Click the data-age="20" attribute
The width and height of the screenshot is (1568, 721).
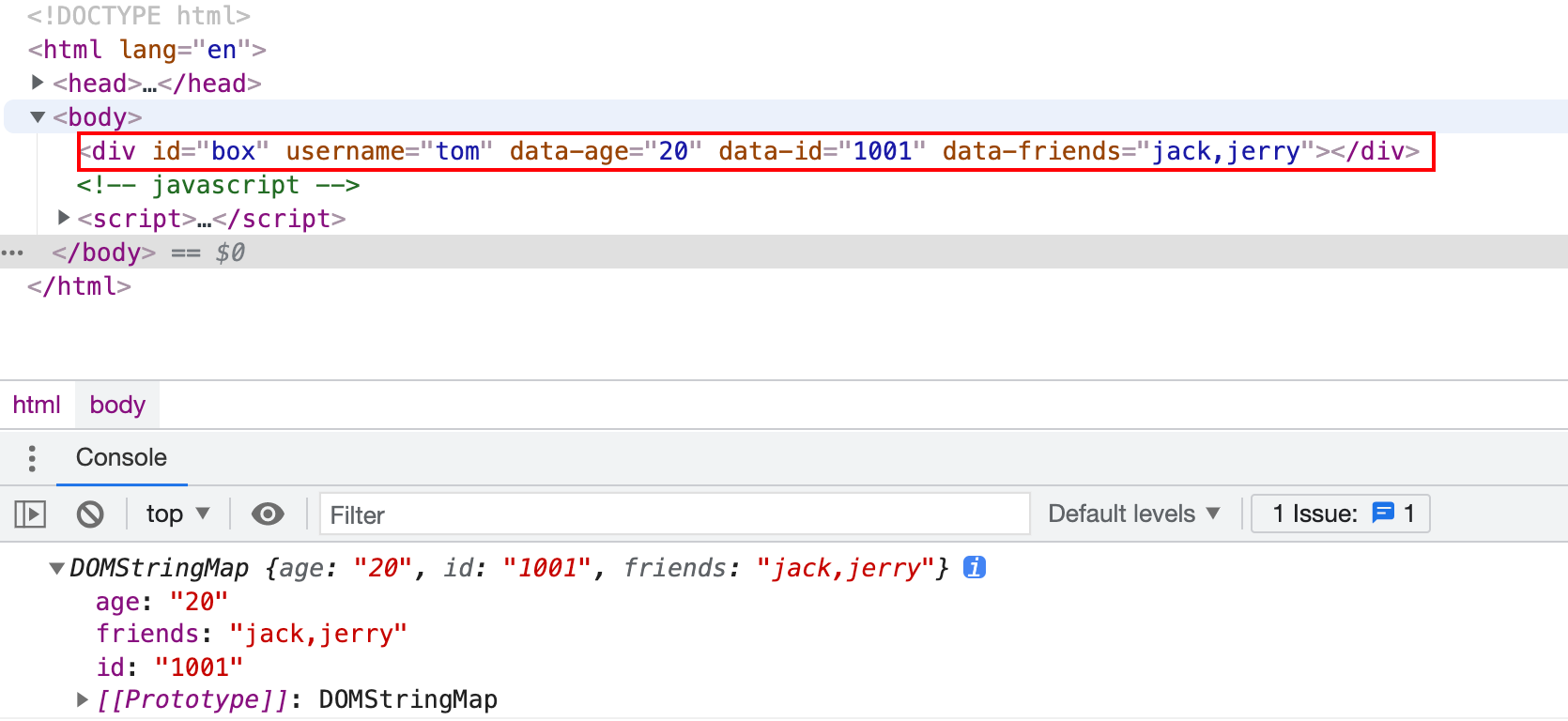pyautogui.click(x=606, y=151)
